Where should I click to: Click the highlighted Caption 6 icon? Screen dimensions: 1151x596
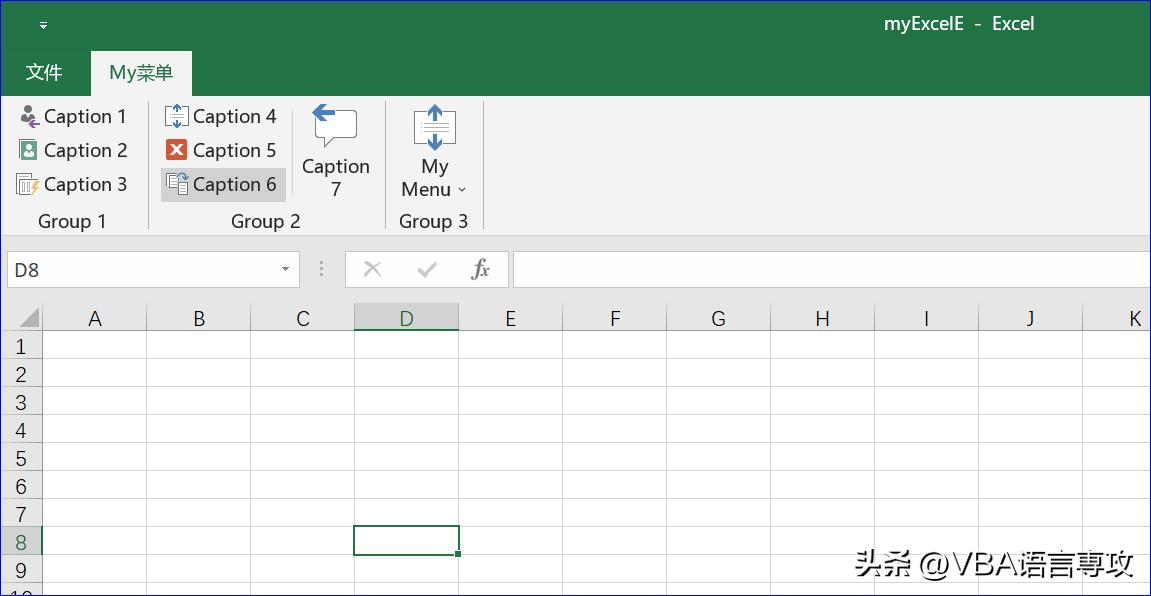click(177, 184)
